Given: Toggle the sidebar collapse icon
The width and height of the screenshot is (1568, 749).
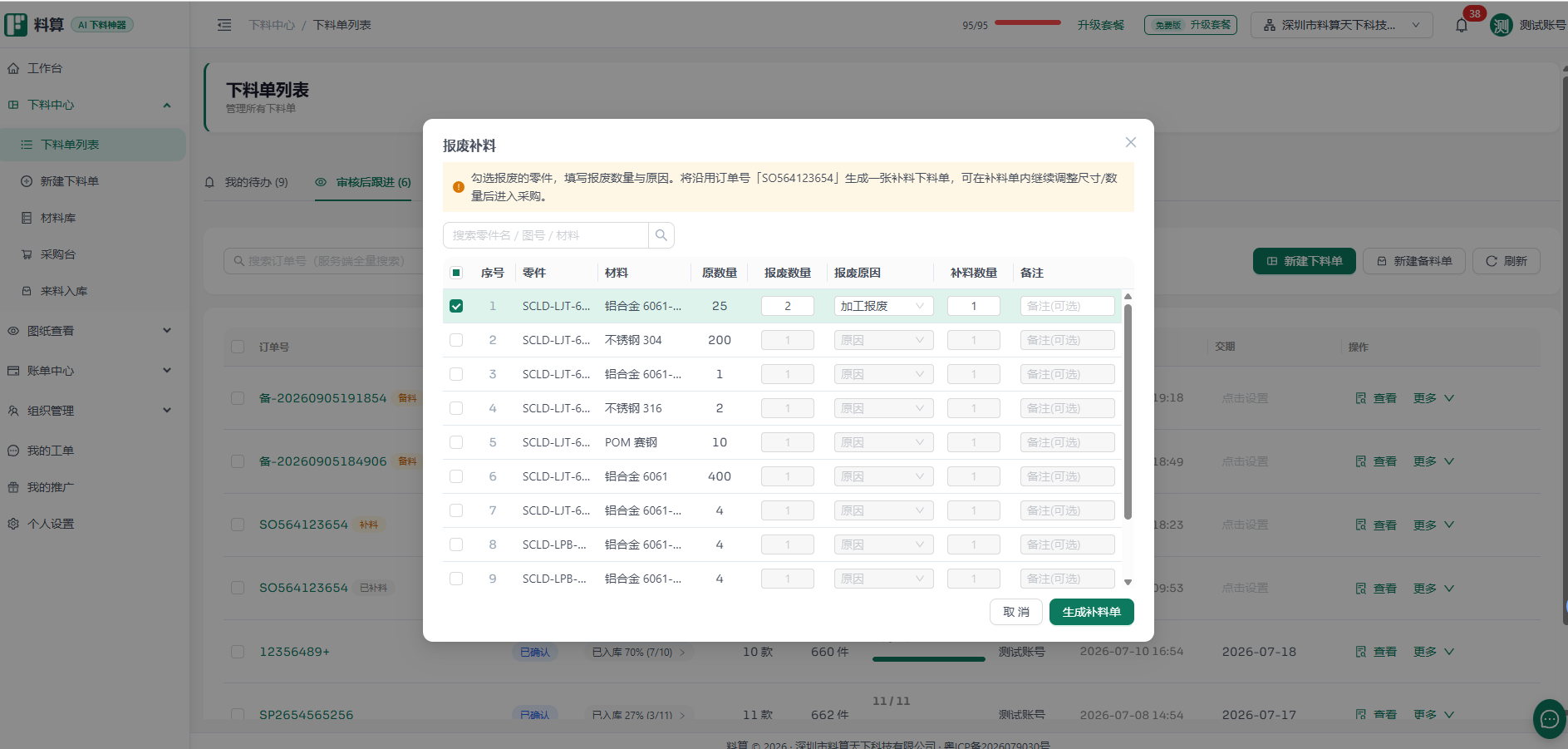Looking at the screenshot, I should pyautogui.click(x=224, y=25).
